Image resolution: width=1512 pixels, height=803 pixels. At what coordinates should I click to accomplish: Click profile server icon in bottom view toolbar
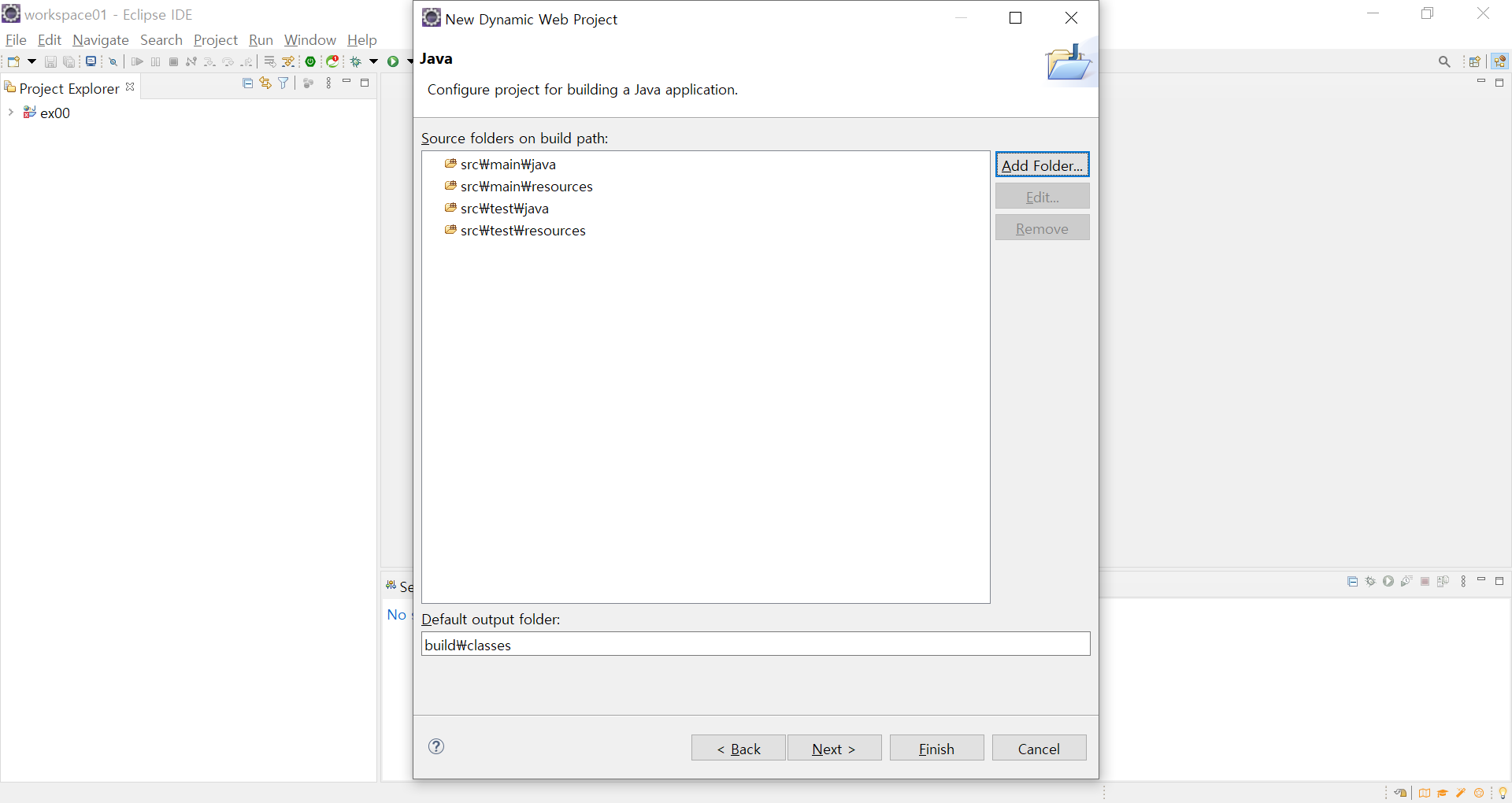[x=1406, y=582]
